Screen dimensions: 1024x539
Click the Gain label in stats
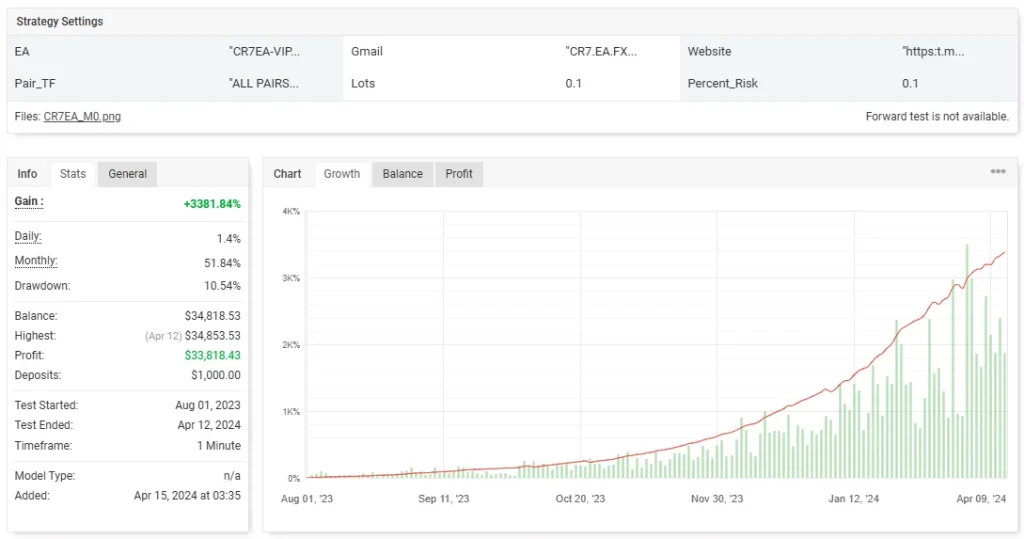coord(29,202)
